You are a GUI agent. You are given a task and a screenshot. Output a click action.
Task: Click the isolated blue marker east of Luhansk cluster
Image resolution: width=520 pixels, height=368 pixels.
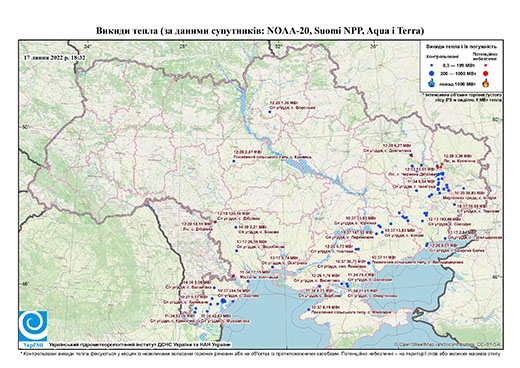point(463,189)
